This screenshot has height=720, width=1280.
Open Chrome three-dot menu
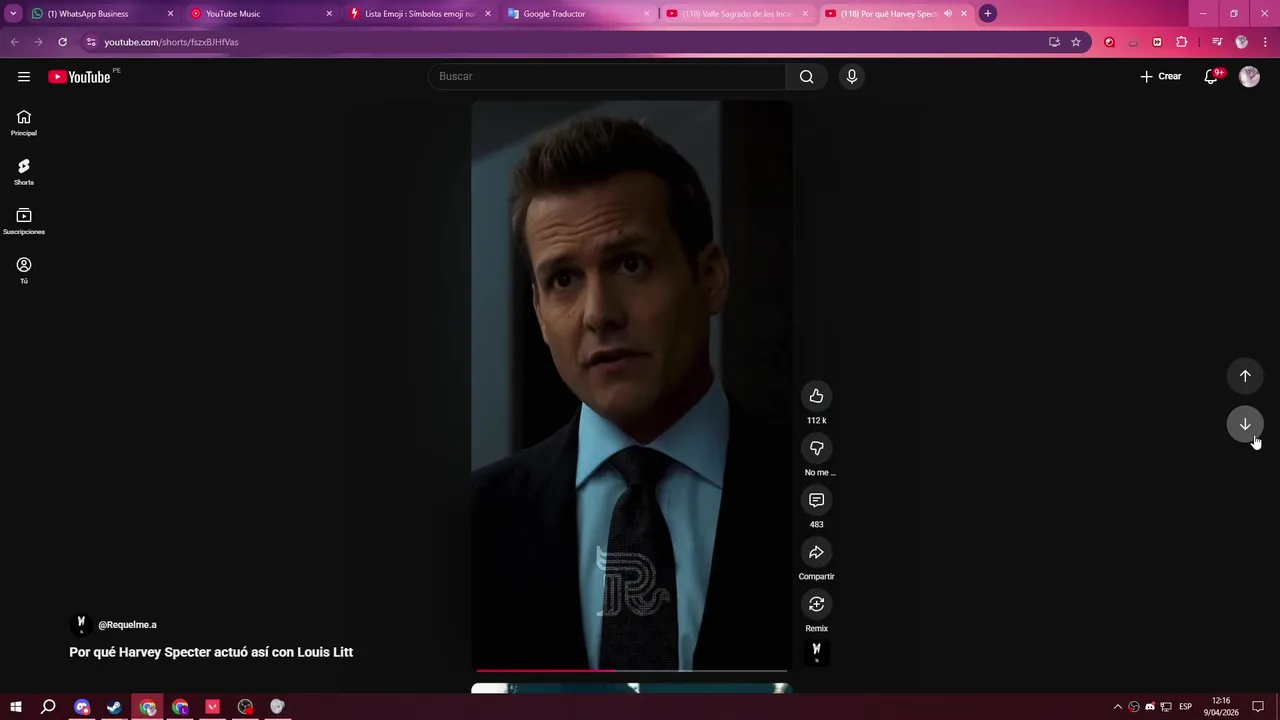[1266, 42]
